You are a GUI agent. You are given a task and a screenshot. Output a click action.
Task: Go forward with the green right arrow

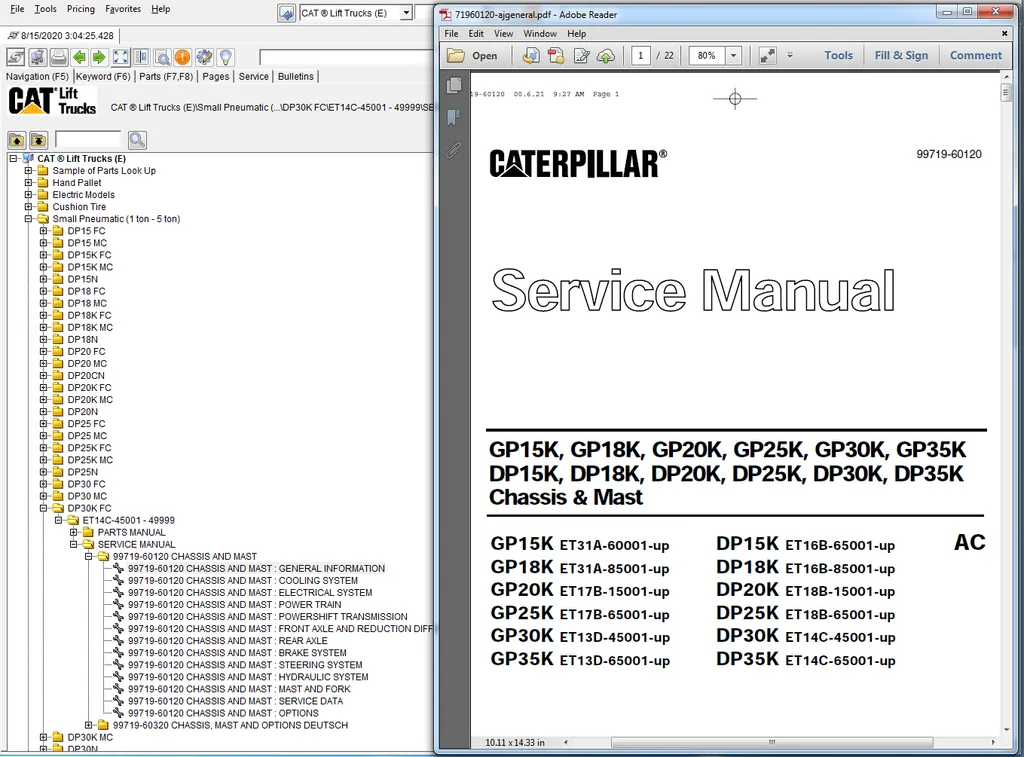[x=99, y=57]
